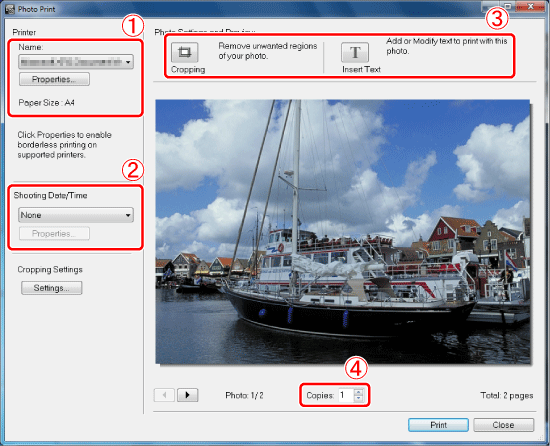This screenshot has width=550, height=446.
Task: Click the Copies number field
Action: point(346,395)
